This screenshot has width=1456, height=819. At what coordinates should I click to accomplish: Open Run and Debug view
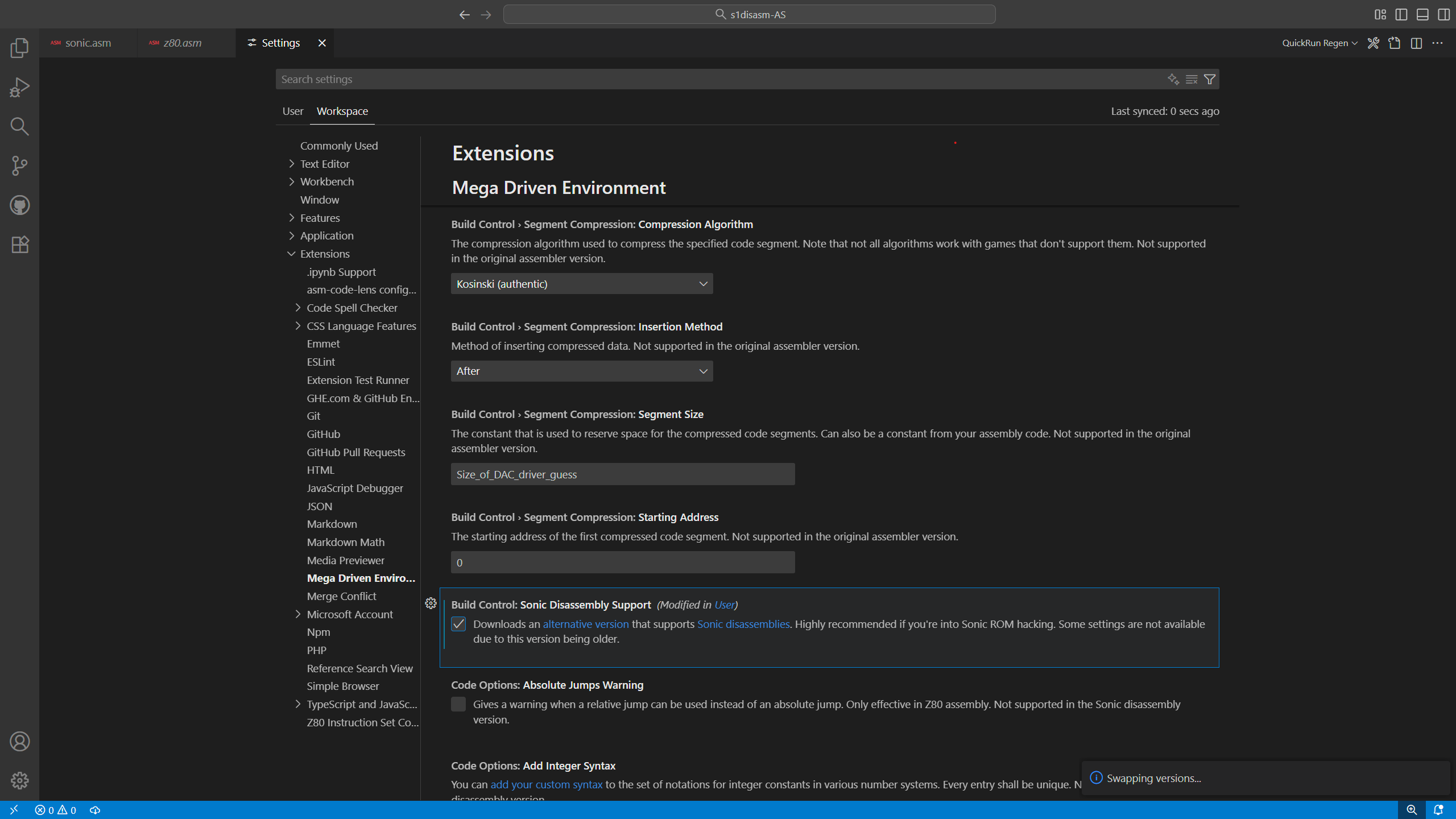click(19, 87)
